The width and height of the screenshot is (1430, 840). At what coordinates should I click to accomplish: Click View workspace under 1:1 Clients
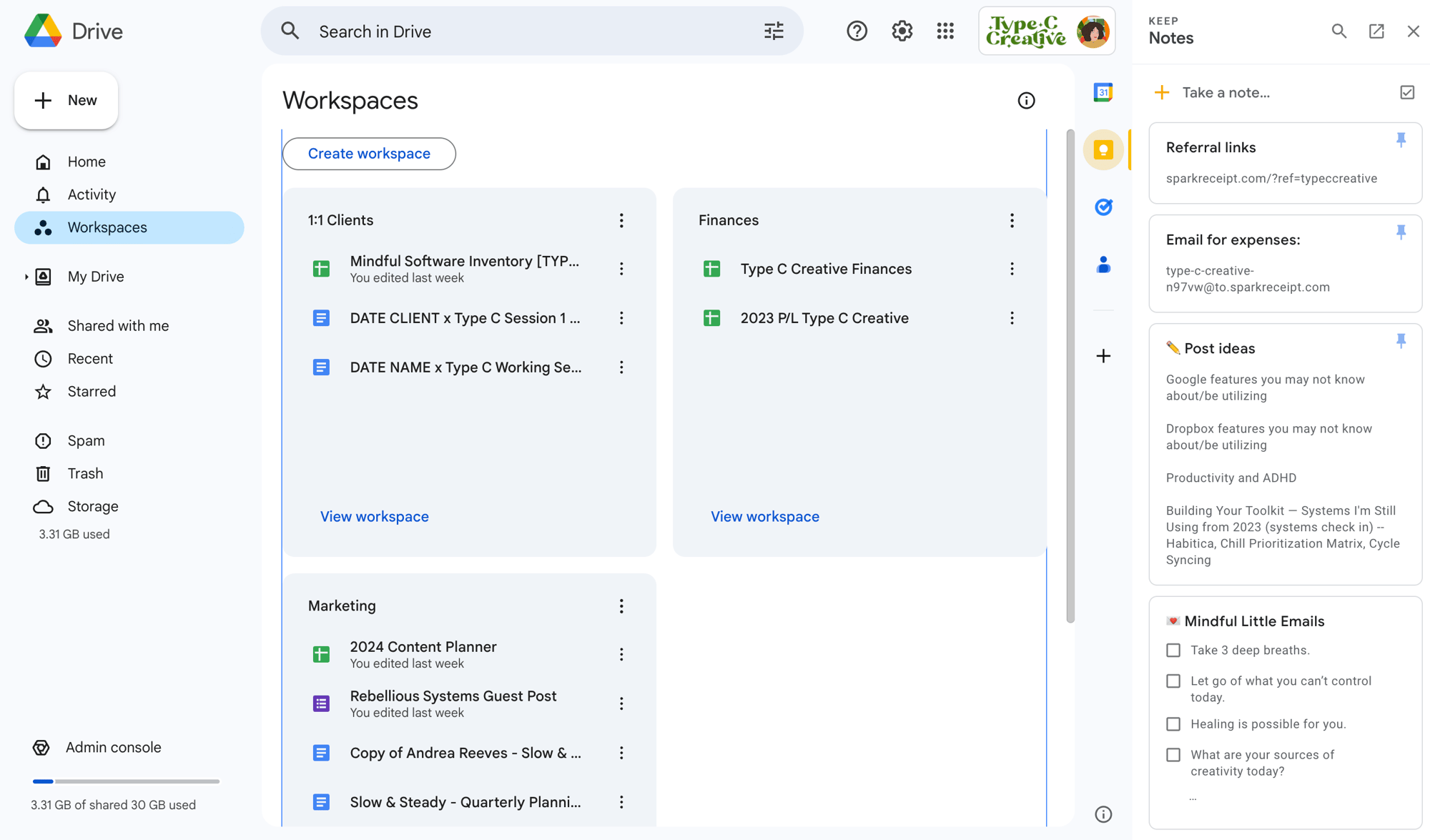374,516
